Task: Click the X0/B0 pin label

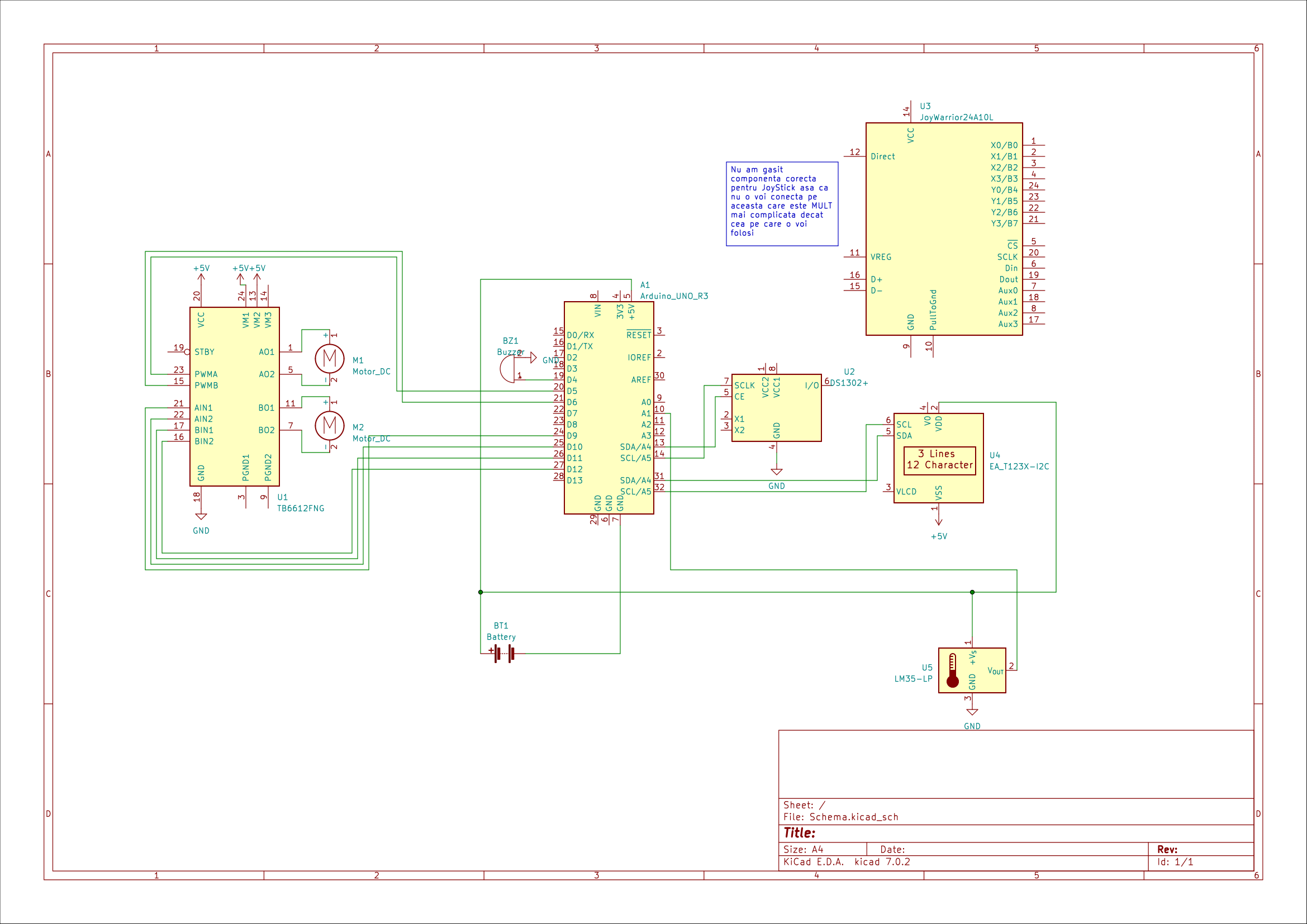Action: click(1004, 146)
